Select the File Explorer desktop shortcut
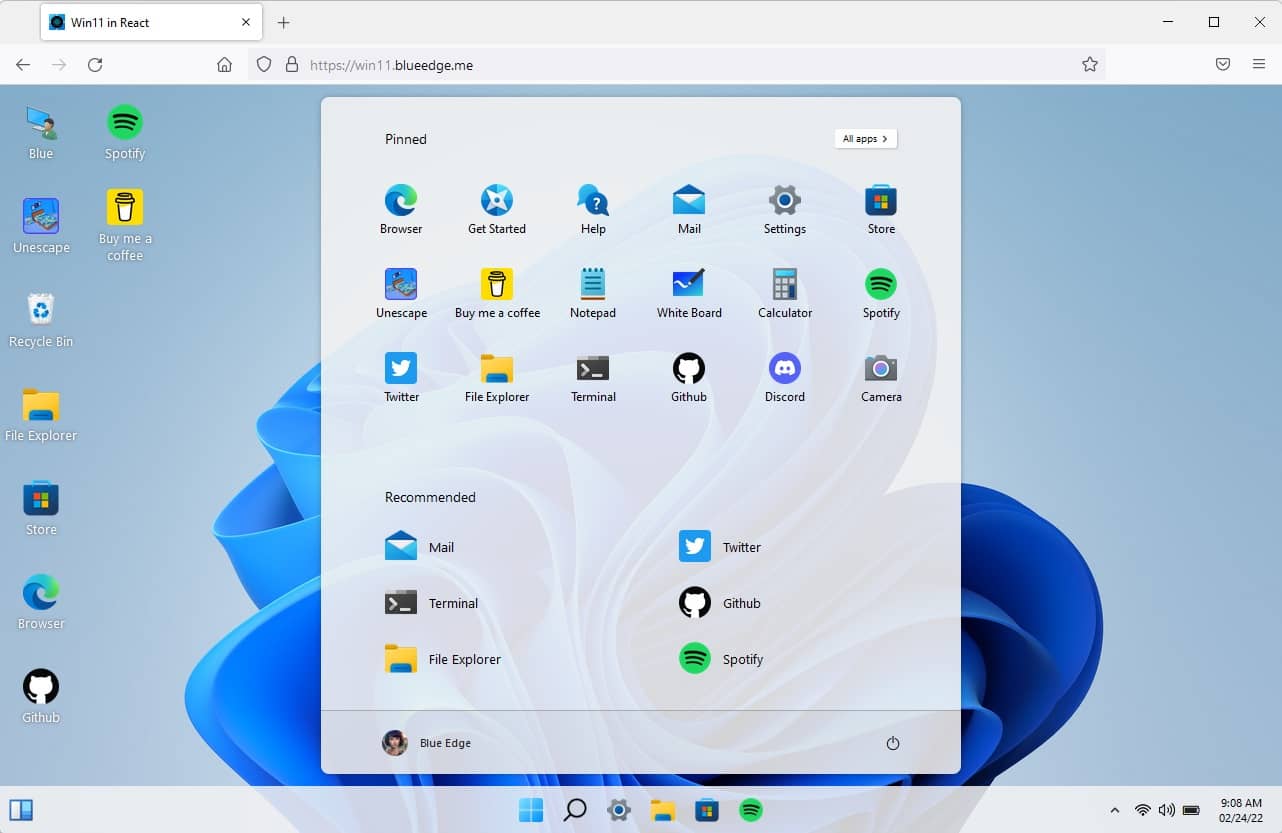The height and width of the screenshot is (833, 1282). point(41,414)
